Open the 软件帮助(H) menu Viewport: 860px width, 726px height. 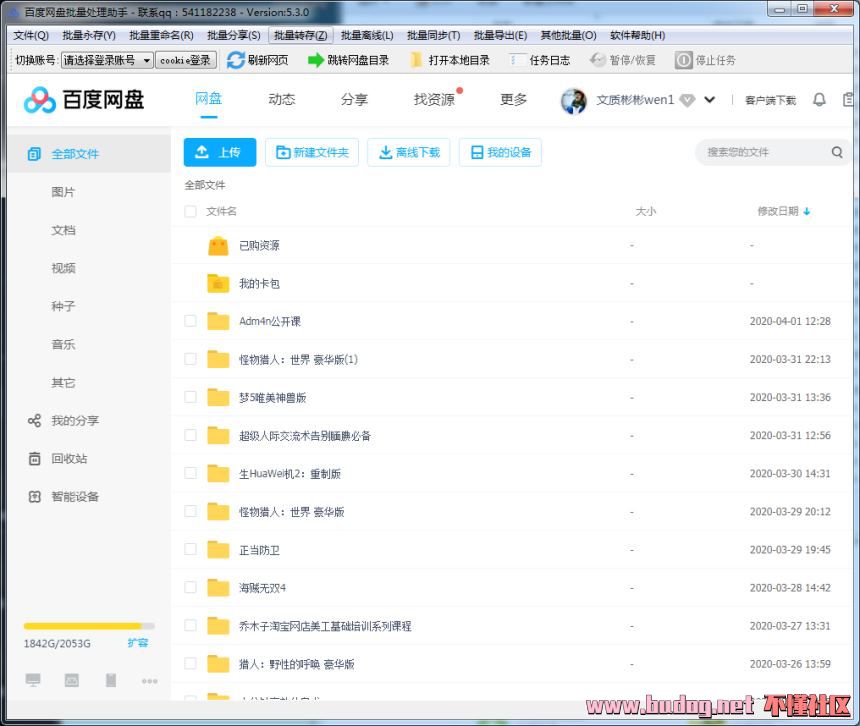click(637, 36)
